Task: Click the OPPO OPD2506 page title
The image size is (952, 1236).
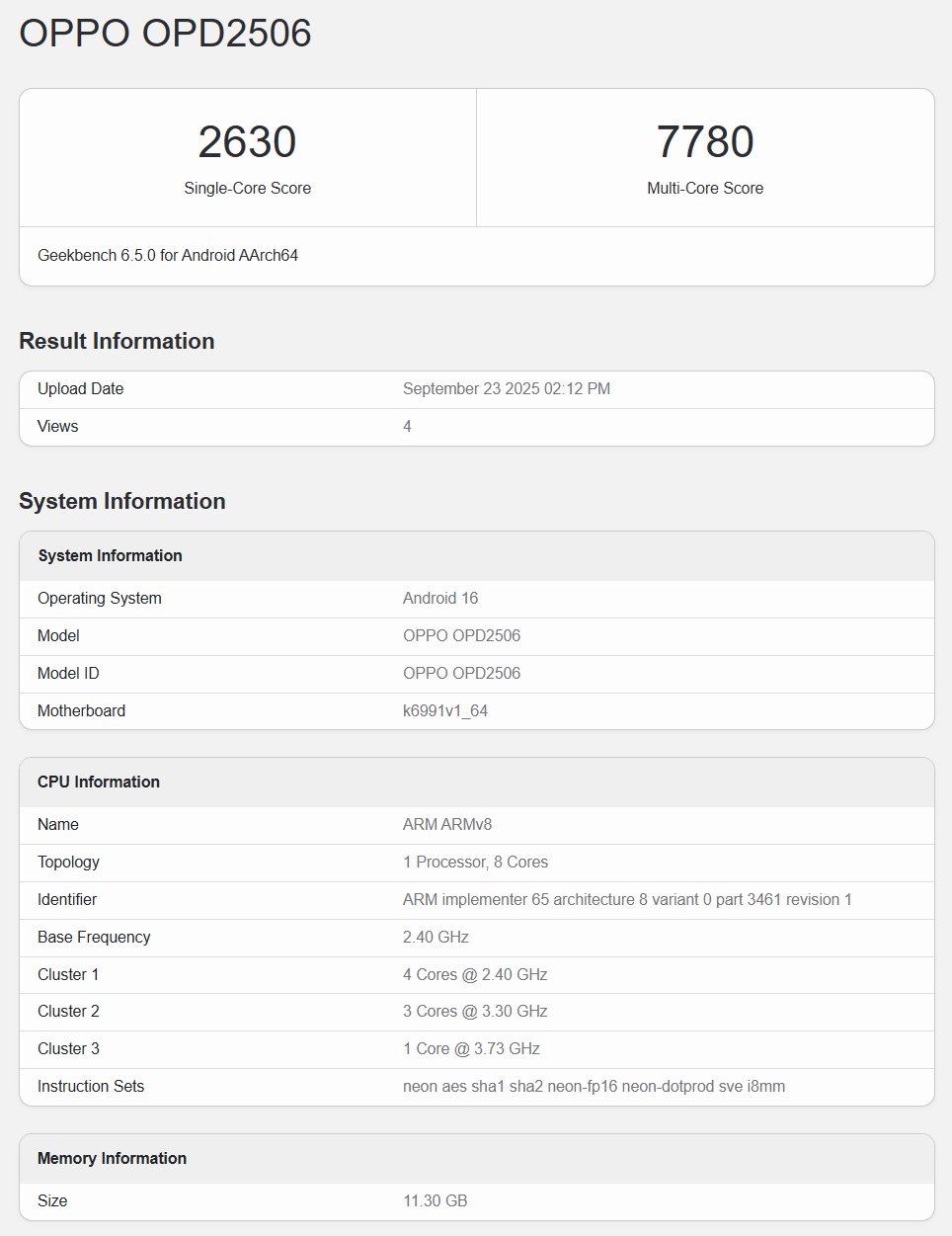Action: (165, 34)
